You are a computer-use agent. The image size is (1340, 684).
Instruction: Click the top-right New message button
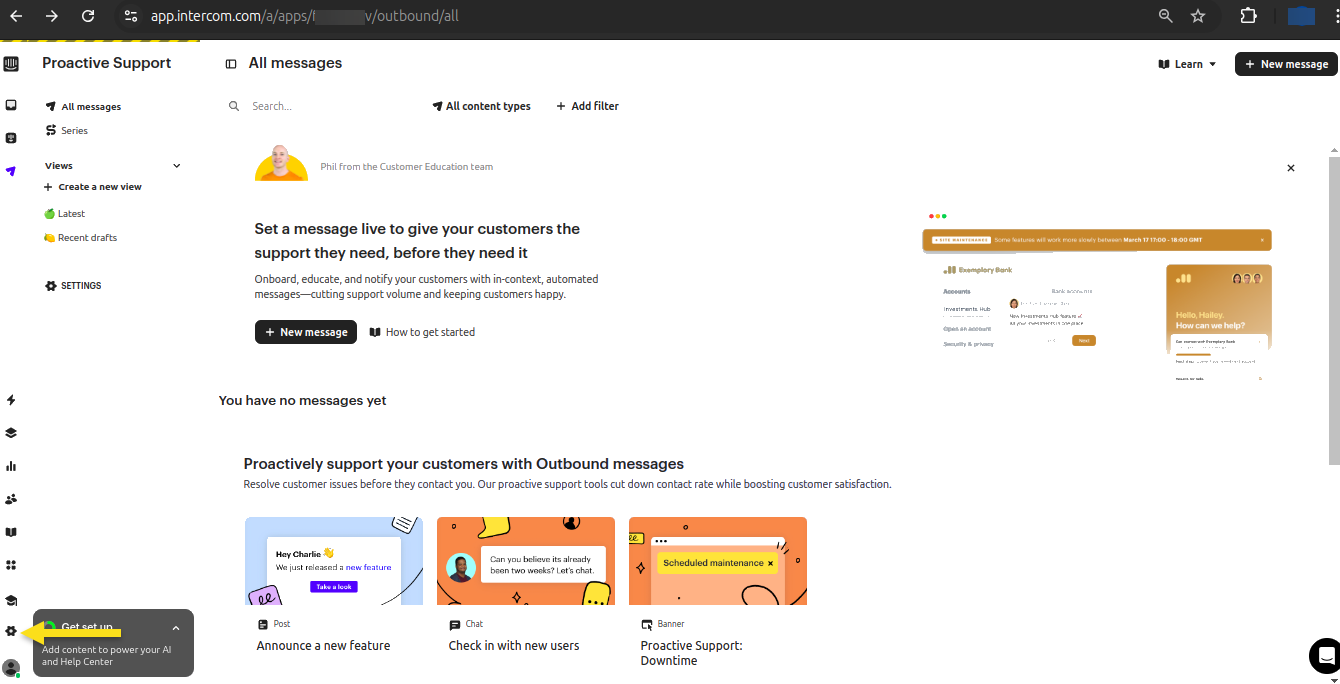[x=1286, y=64]
